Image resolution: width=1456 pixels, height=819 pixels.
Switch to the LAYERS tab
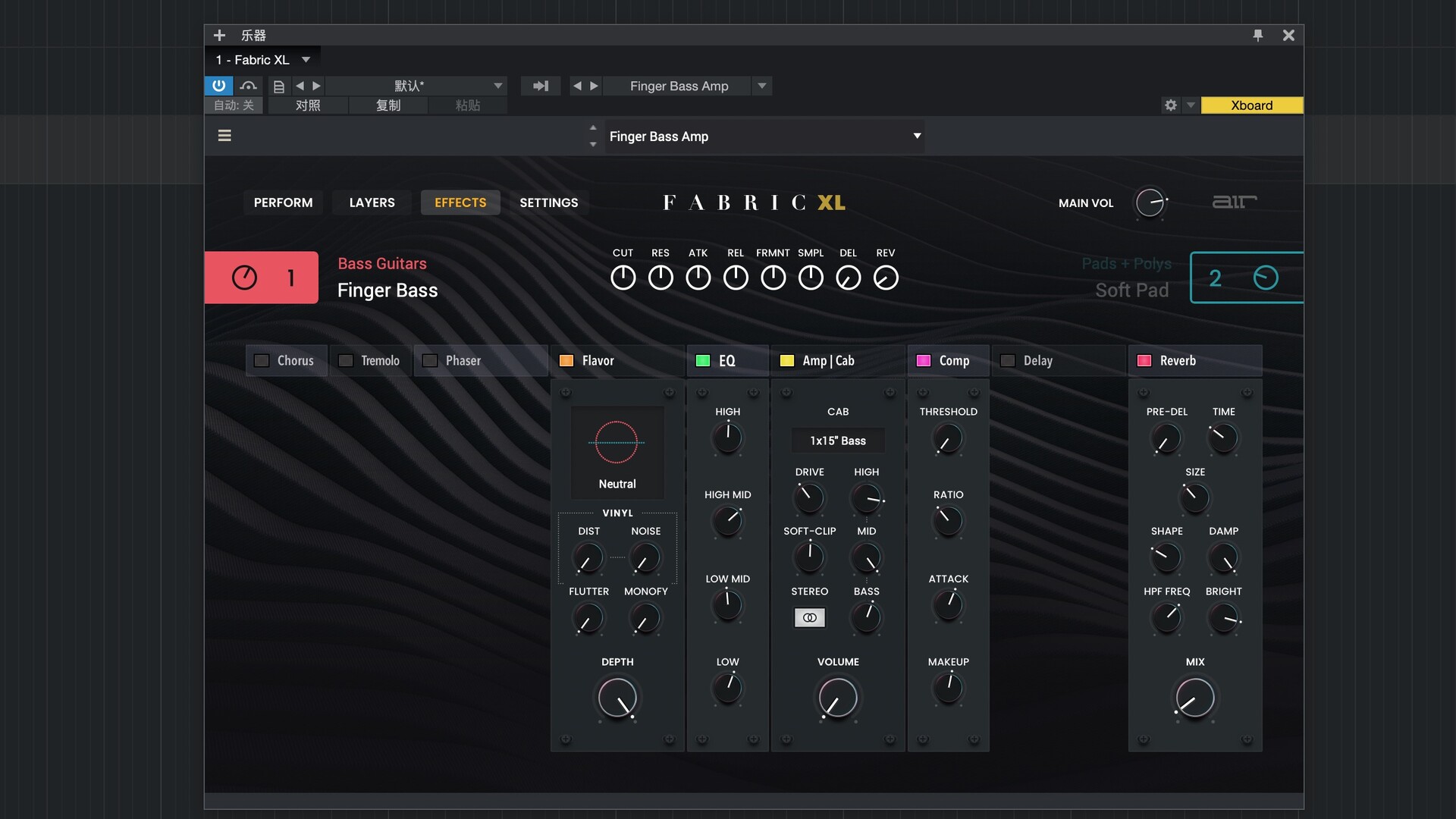[372, 202]
